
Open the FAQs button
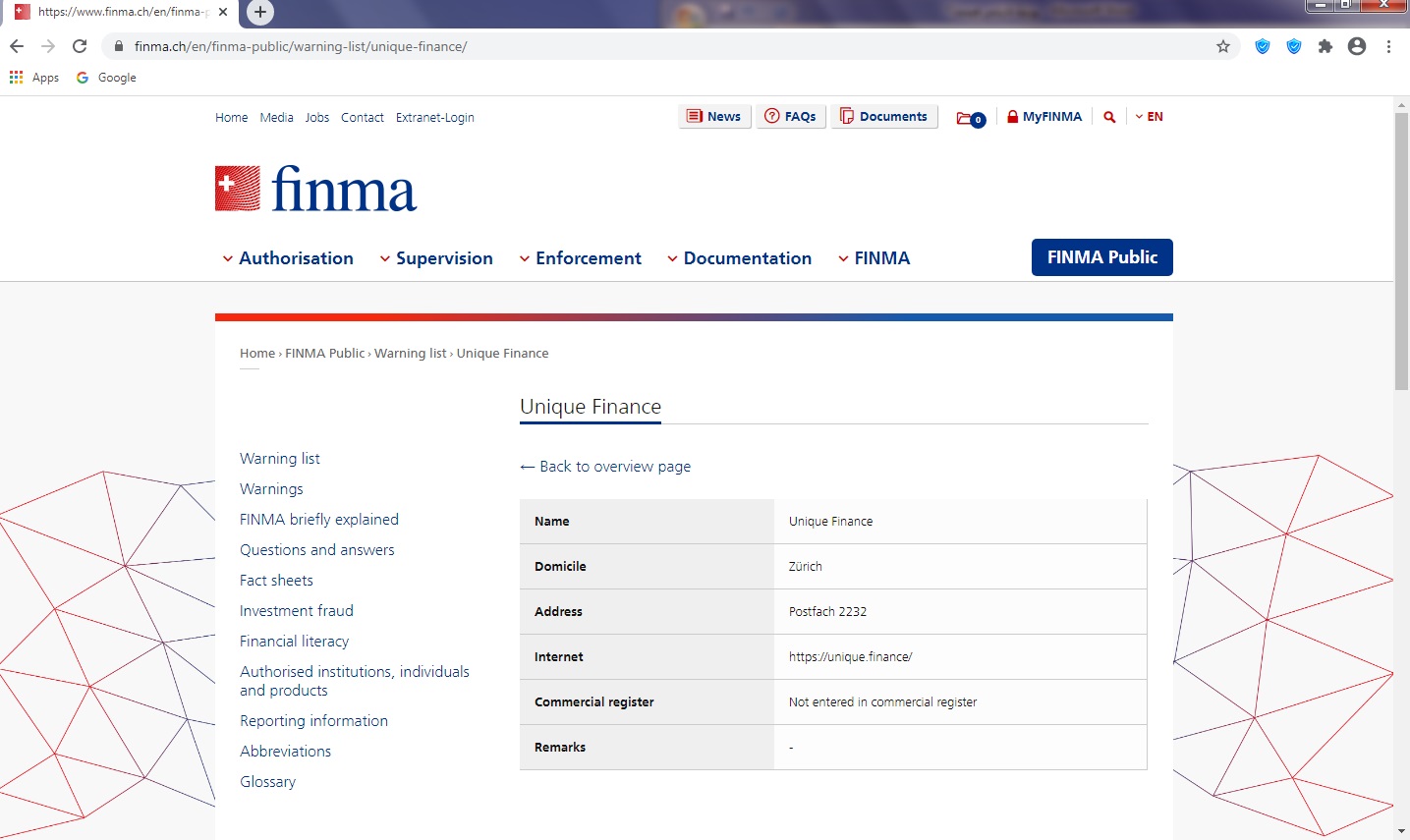click(x=792, y=117)
